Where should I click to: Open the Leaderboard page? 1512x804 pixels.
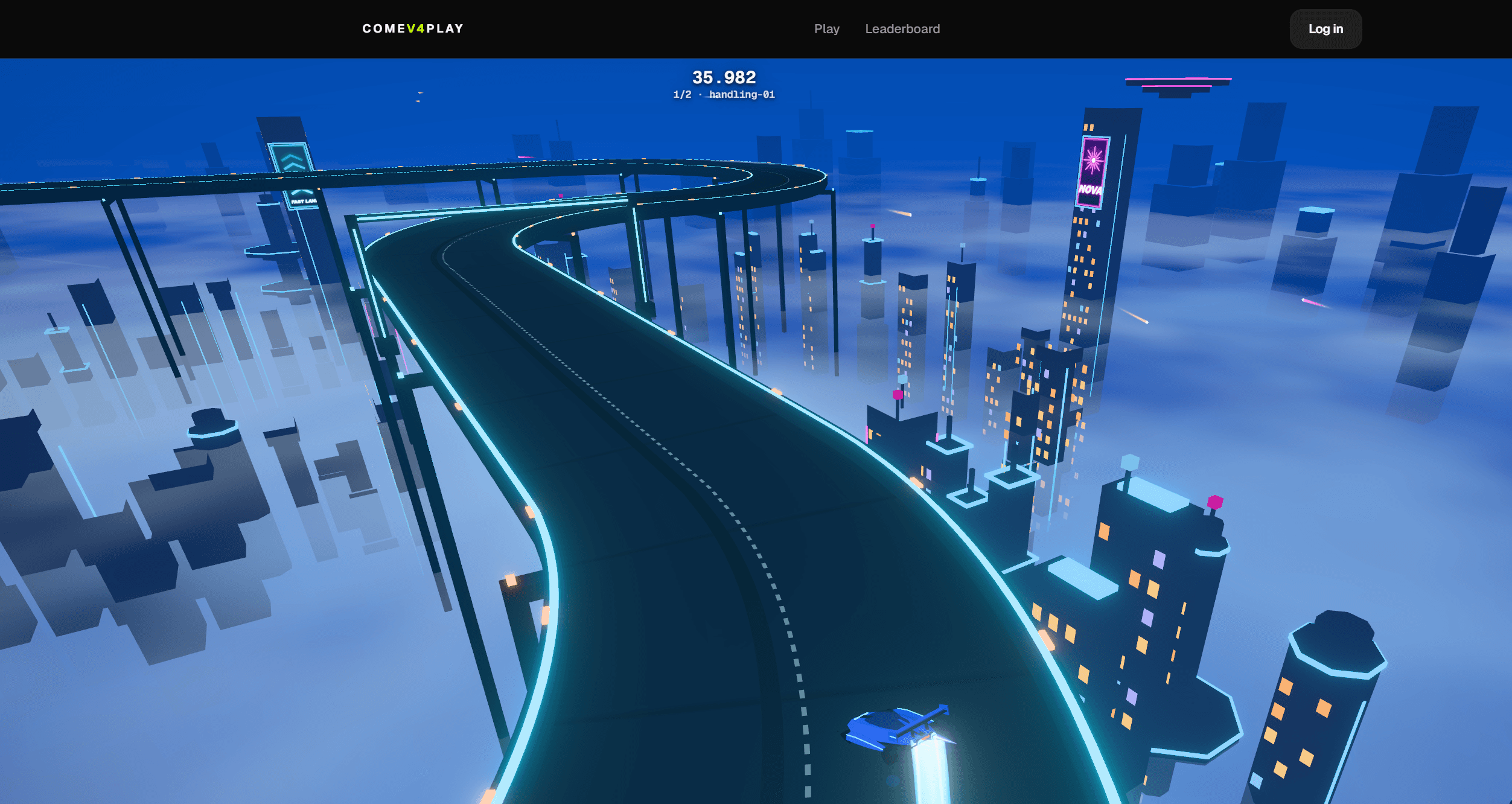pos(902,29)
